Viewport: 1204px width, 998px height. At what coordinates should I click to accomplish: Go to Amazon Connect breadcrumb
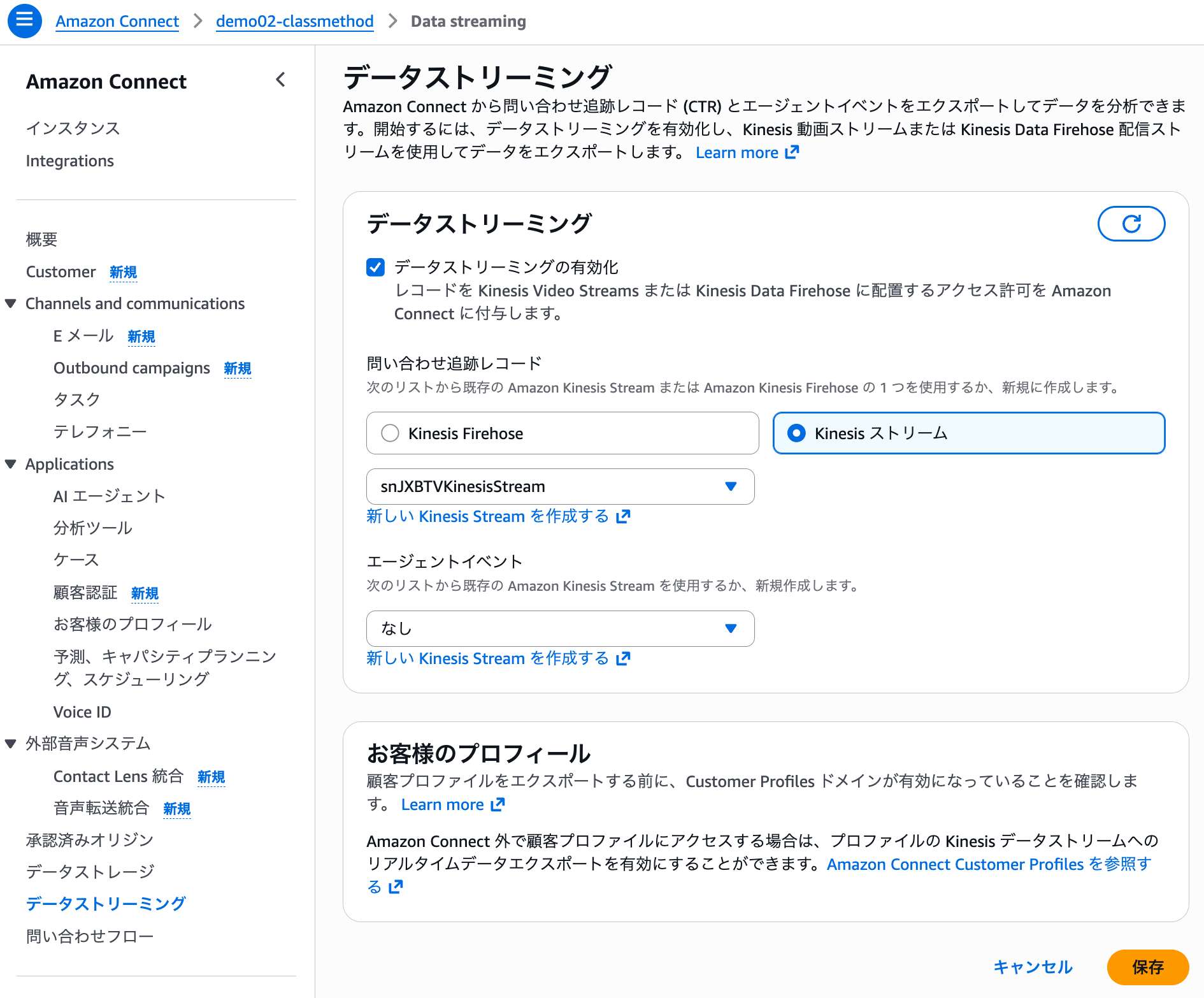117,21
